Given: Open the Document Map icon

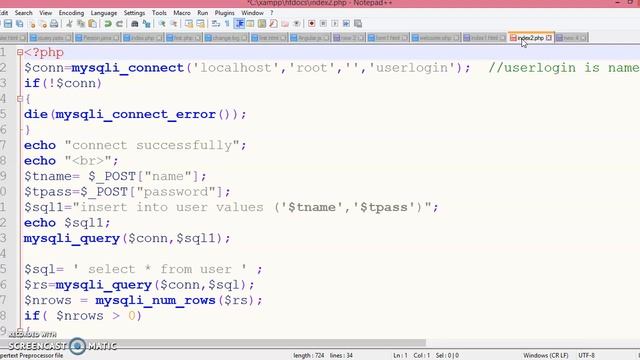Looking at the screenshot, I should 262,24.
